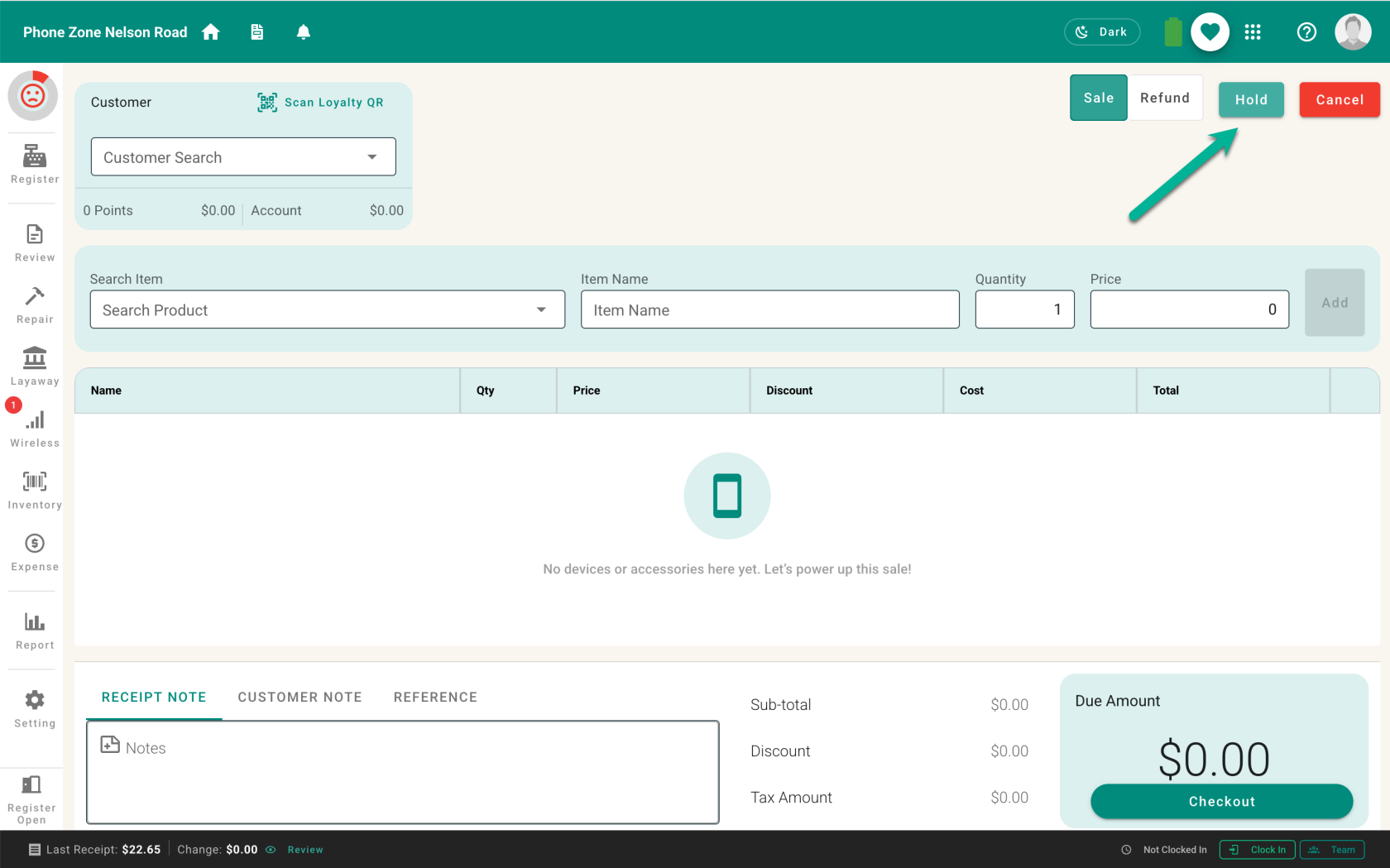Screen dimensions: 1390x868
Task: Go to the home icon in header
Action: coord(211,31)
